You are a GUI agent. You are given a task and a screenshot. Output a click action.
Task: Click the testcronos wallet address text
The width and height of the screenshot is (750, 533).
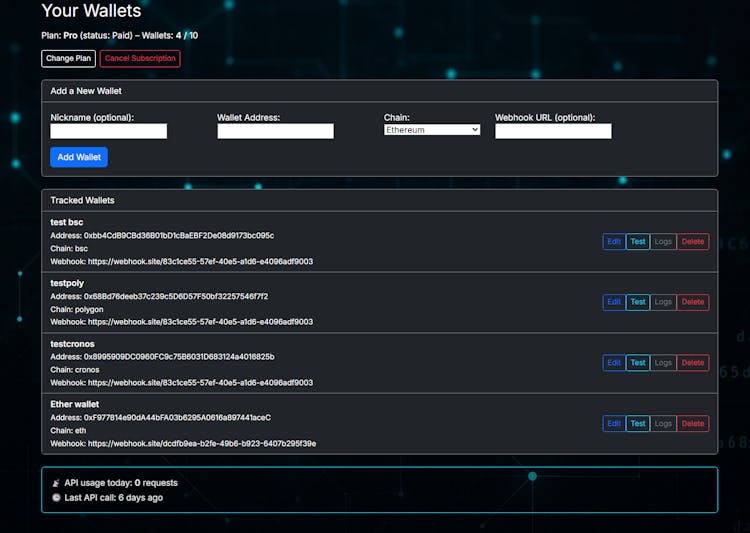pos(162,357)
